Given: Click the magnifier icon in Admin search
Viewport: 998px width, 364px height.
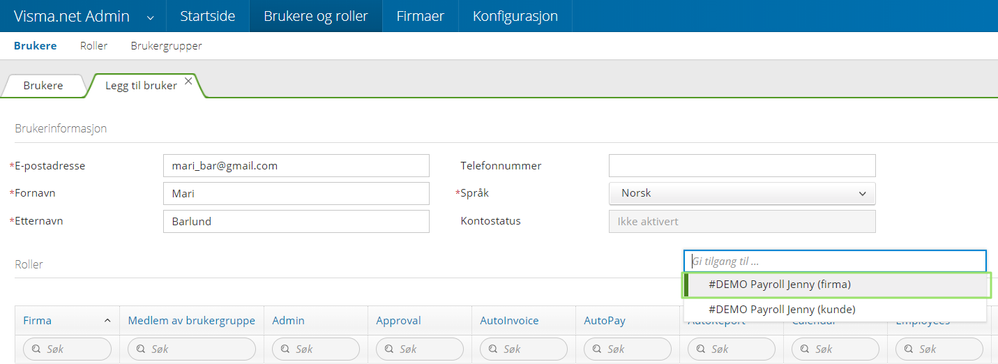Looking at the screenshot, I should pos(285,349).
